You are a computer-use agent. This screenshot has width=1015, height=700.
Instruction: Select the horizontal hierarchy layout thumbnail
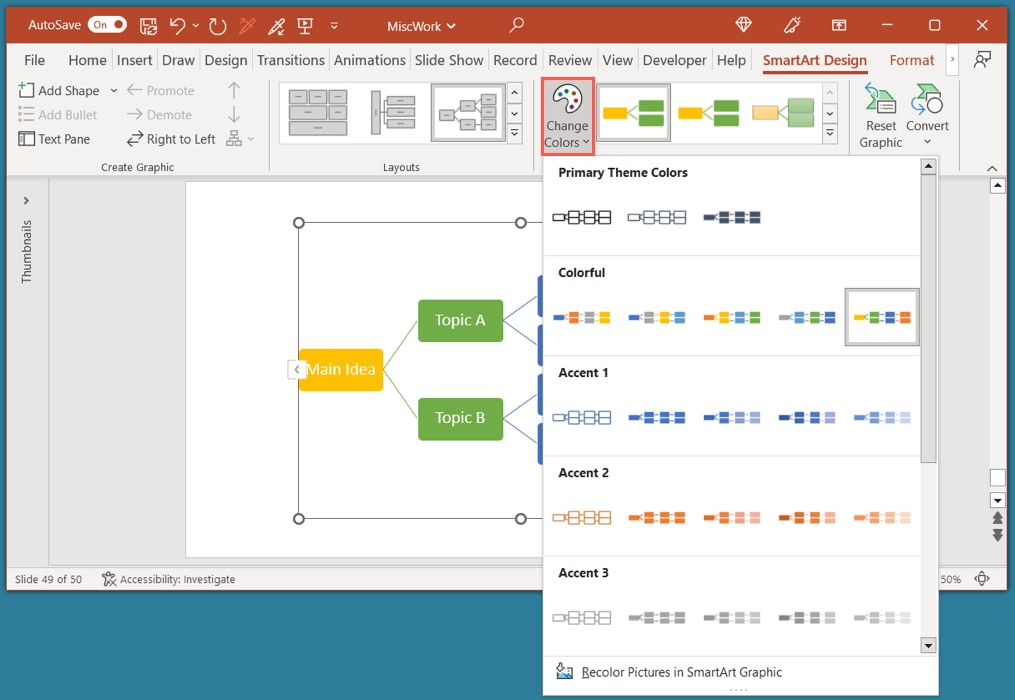[x=468, y=113]
